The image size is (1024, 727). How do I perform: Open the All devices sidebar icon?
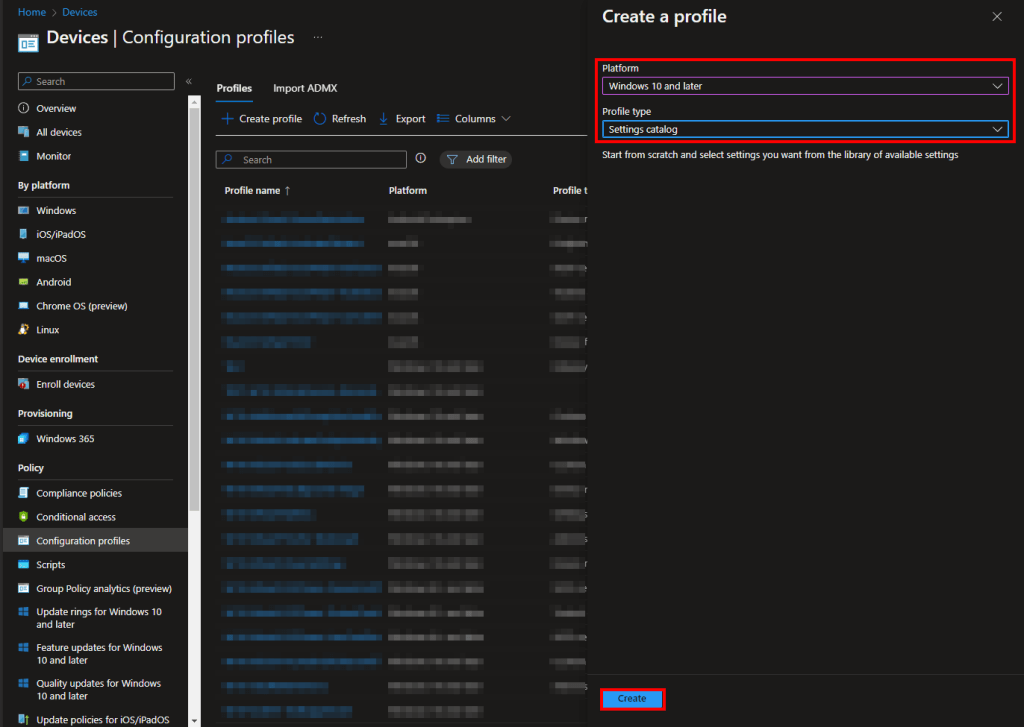click(24, 132)
